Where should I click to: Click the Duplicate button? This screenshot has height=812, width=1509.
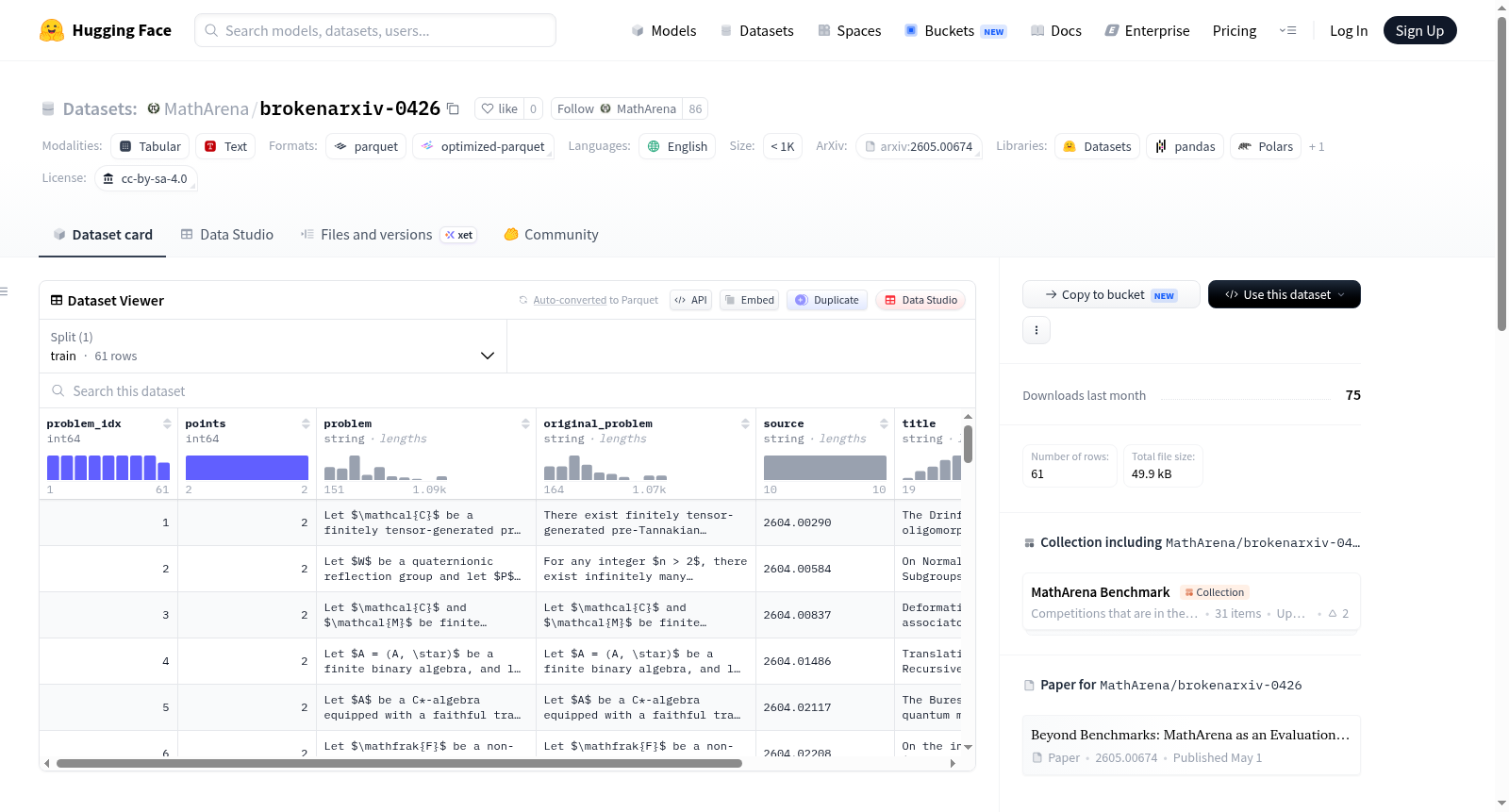click(x=826, y=300)
